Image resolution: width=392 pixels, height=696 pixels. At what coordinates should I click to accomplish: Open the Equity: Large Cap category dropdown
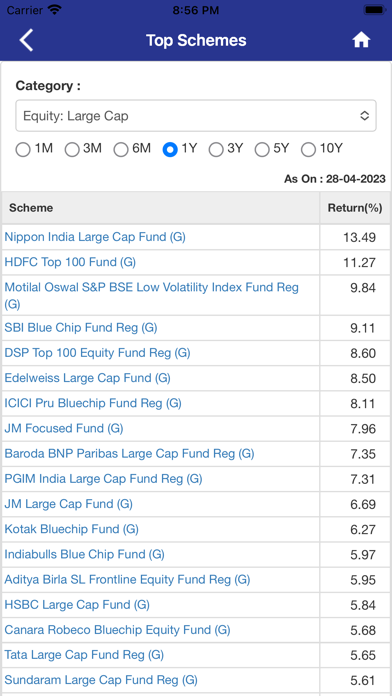196,116
